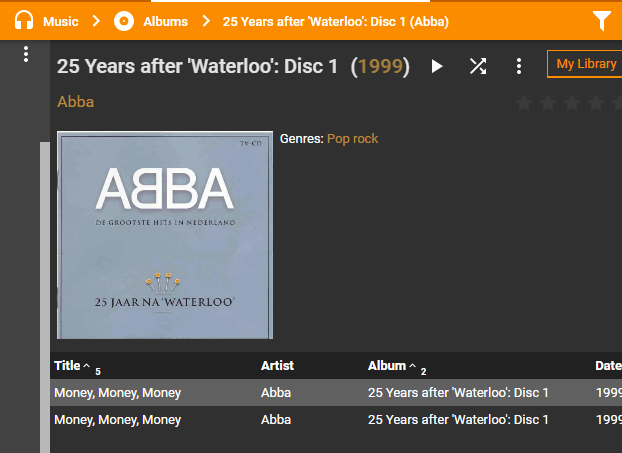Sort by Artist column header

click(277, 366)
